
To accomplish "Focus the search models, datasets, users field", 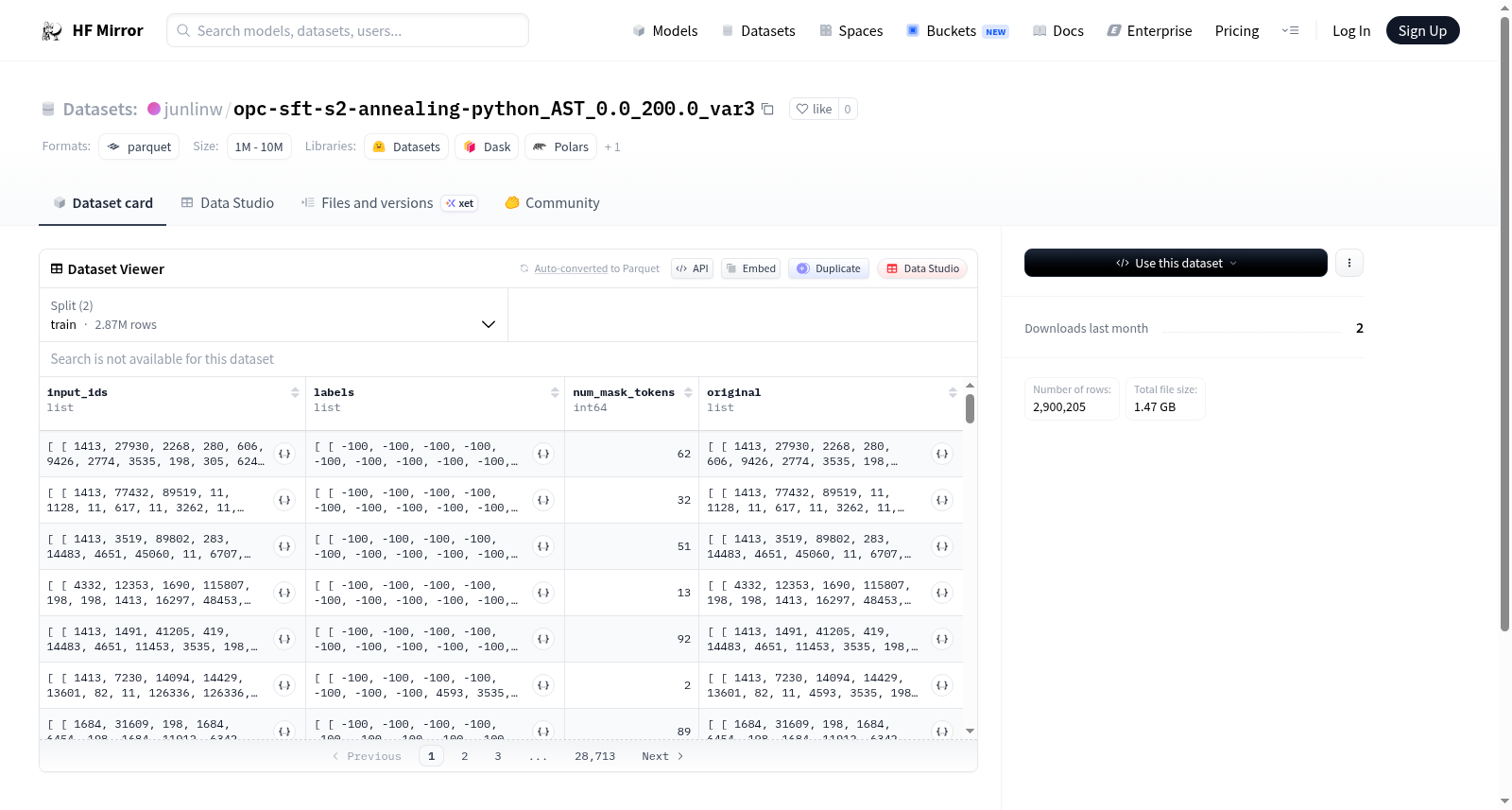I will click(x=348, y=30).
